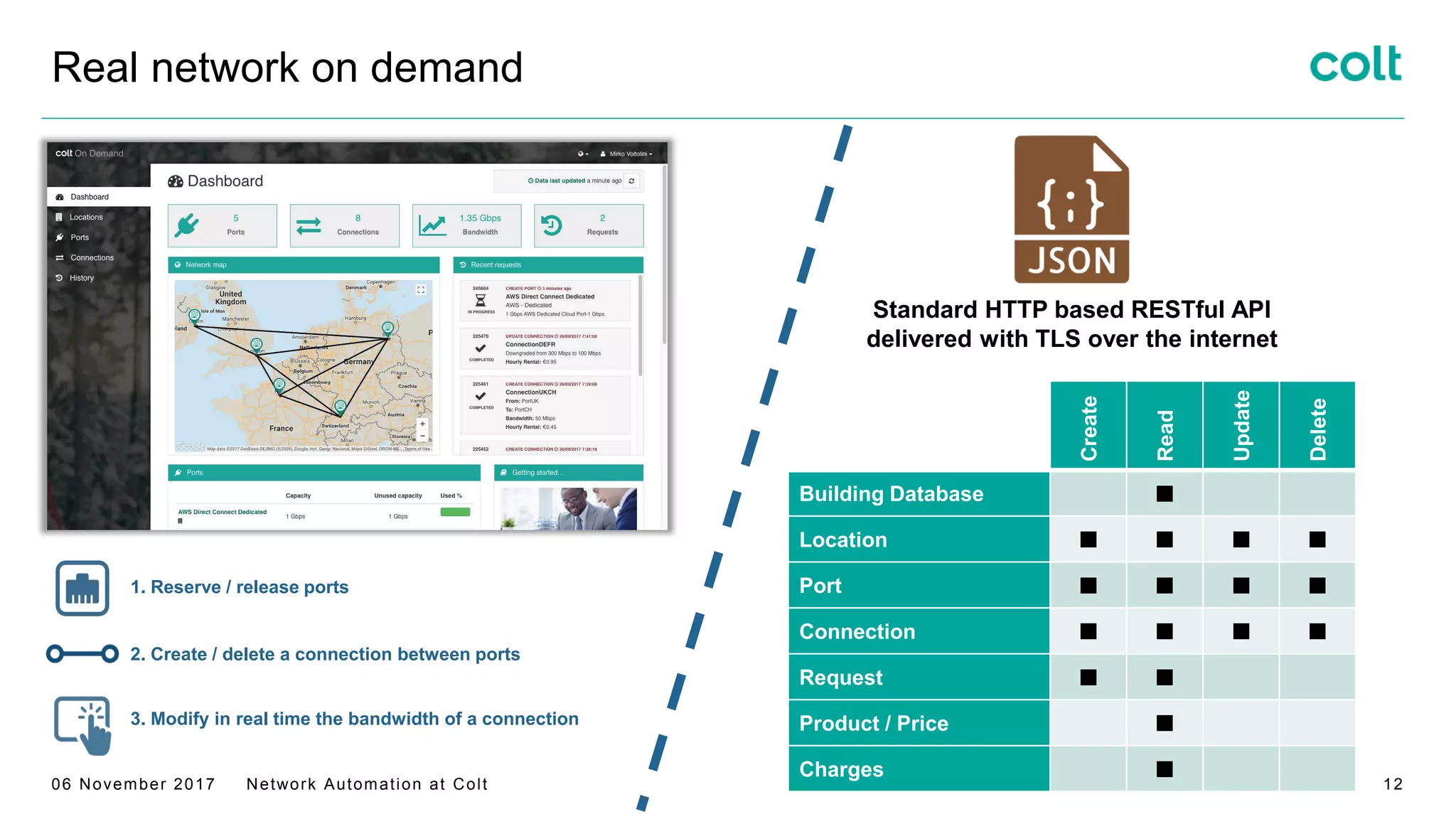Click the green Used % bar
1456x819 pixels.
[x=455, y=513]
